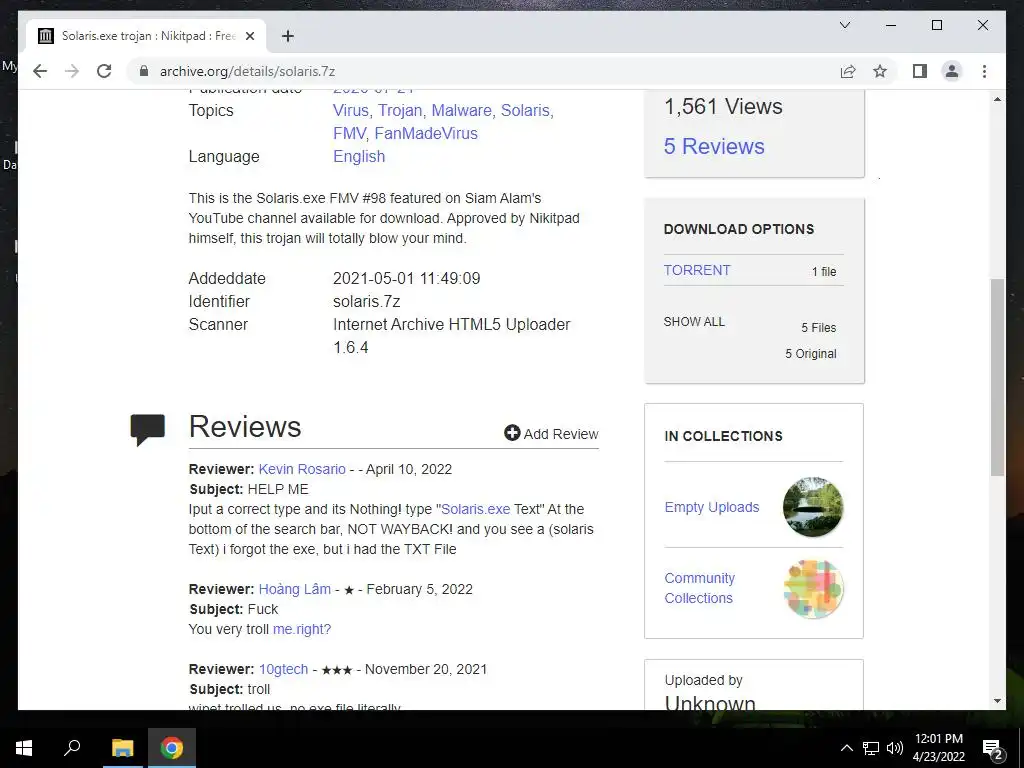Close the Solaris.exe trojan tab
1024x768 pixels.
pos(249,36)
